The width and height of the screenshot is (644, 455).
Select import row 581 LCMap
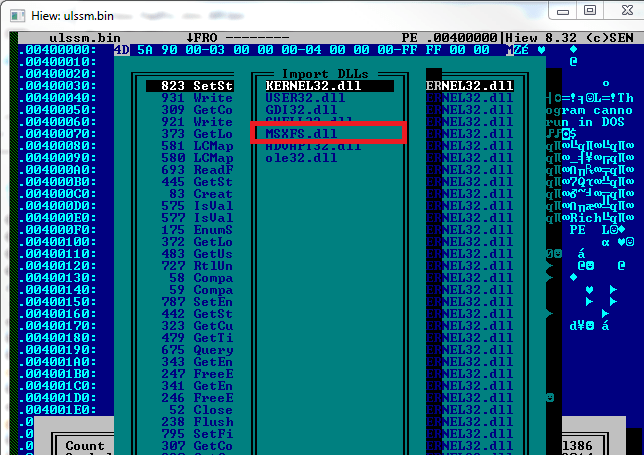(x=197, y=146)
